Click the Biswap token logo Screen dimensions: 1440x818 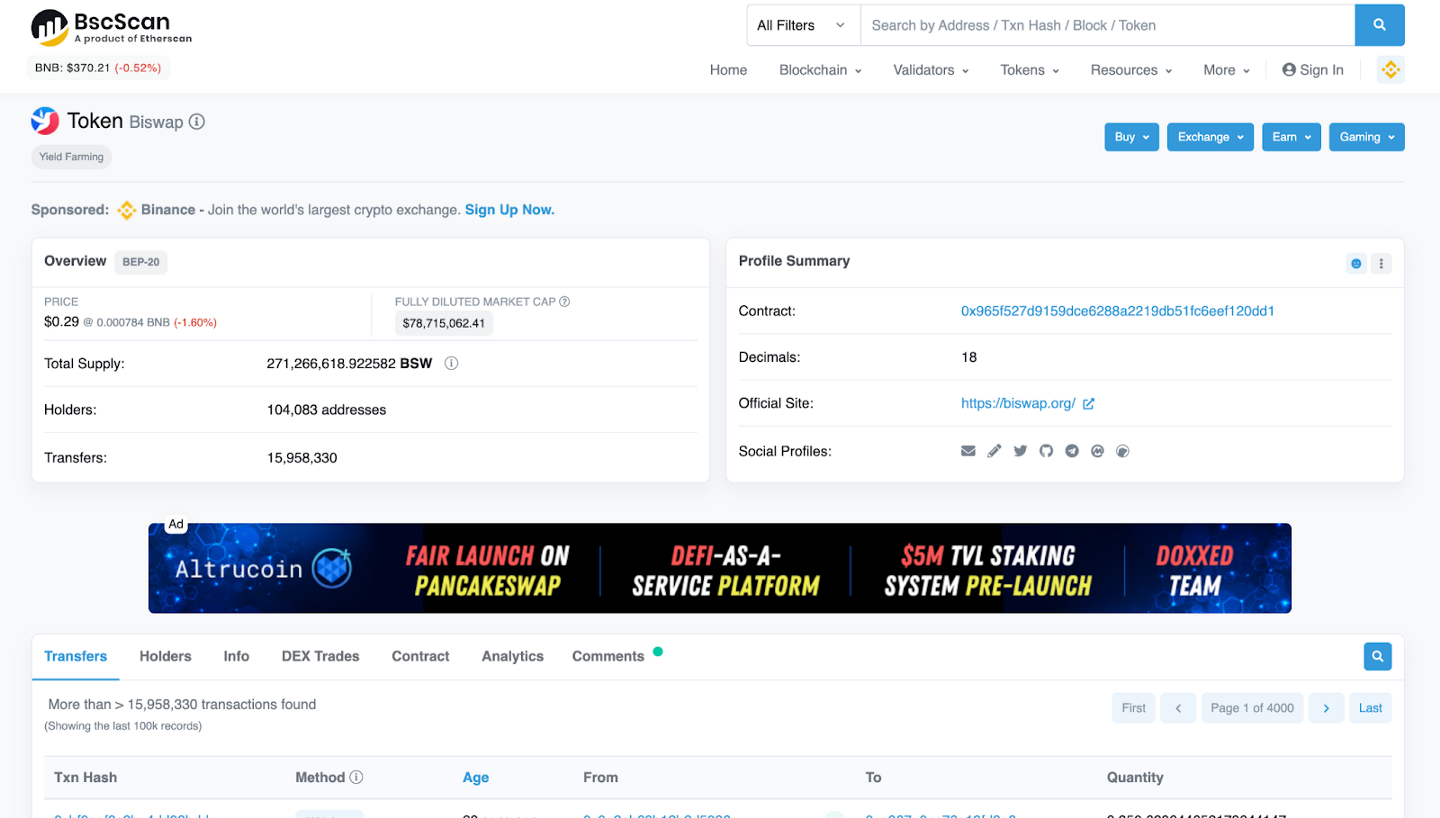coord(45,121)
